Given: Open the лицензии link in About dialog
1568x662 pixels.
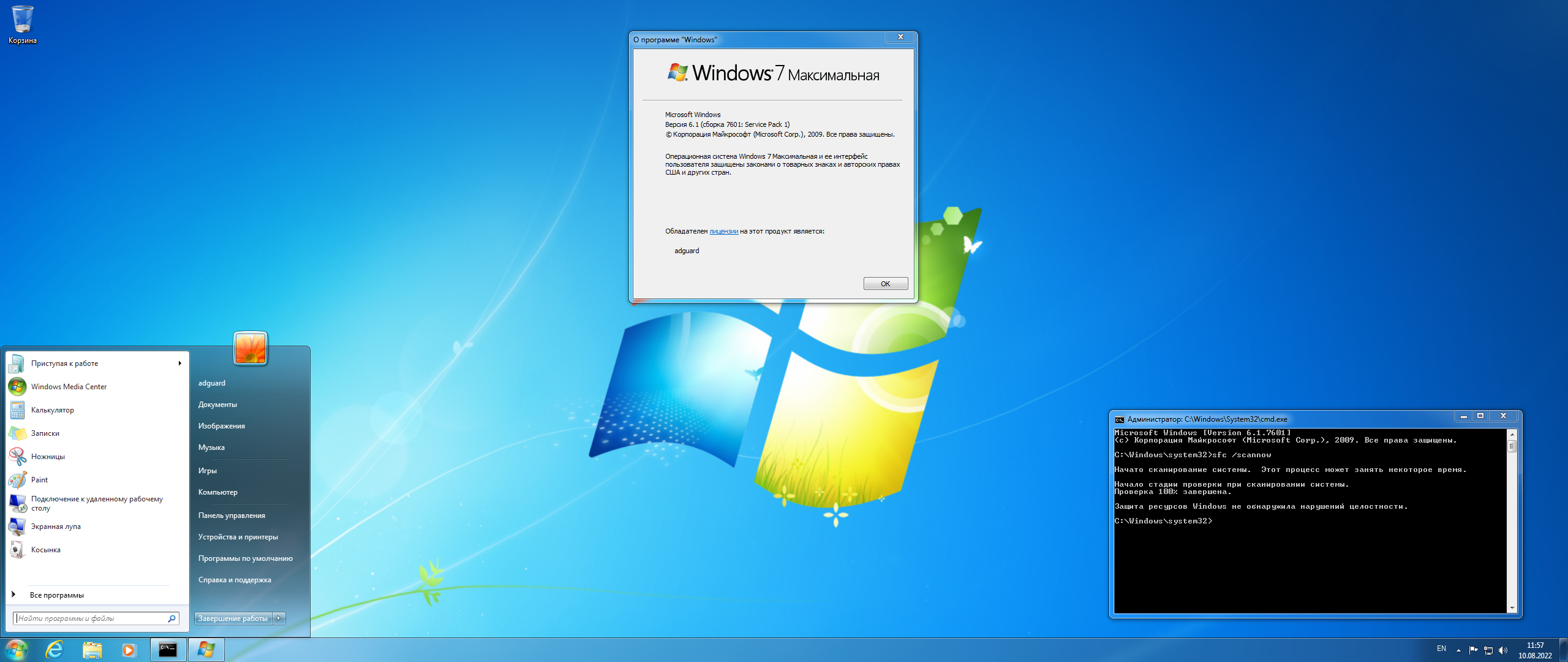Looking at the screenshot, I should (x=723, y=231).
